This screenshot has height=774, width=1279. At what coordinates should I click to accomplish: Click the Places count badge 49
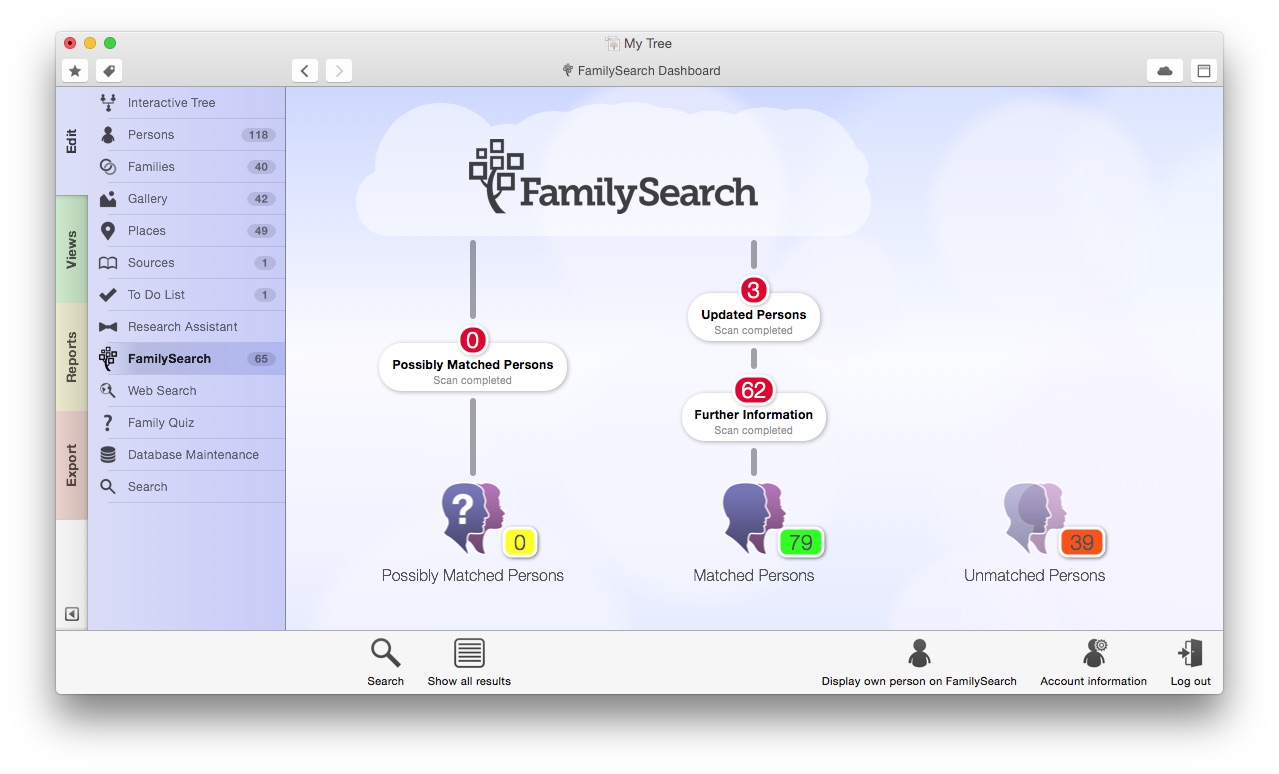261,231
